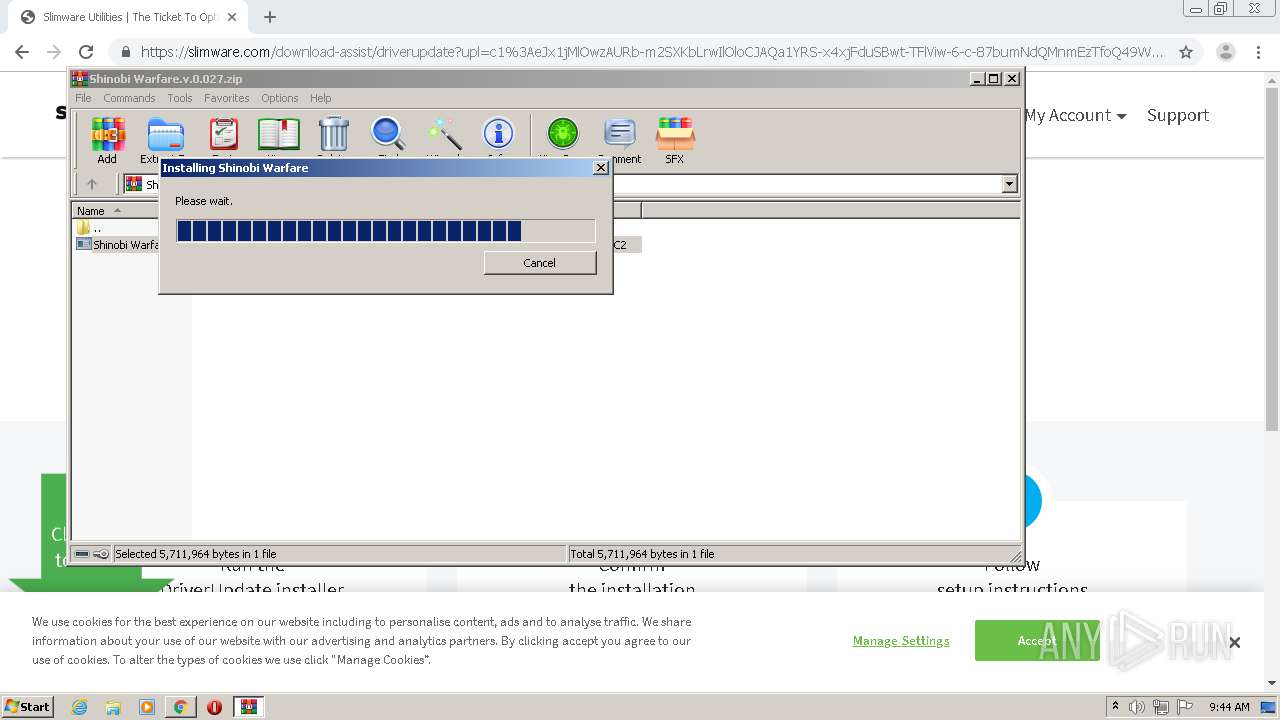
Task: Open the WinRAR Favorites menu
Action: (x=227, y=98)
